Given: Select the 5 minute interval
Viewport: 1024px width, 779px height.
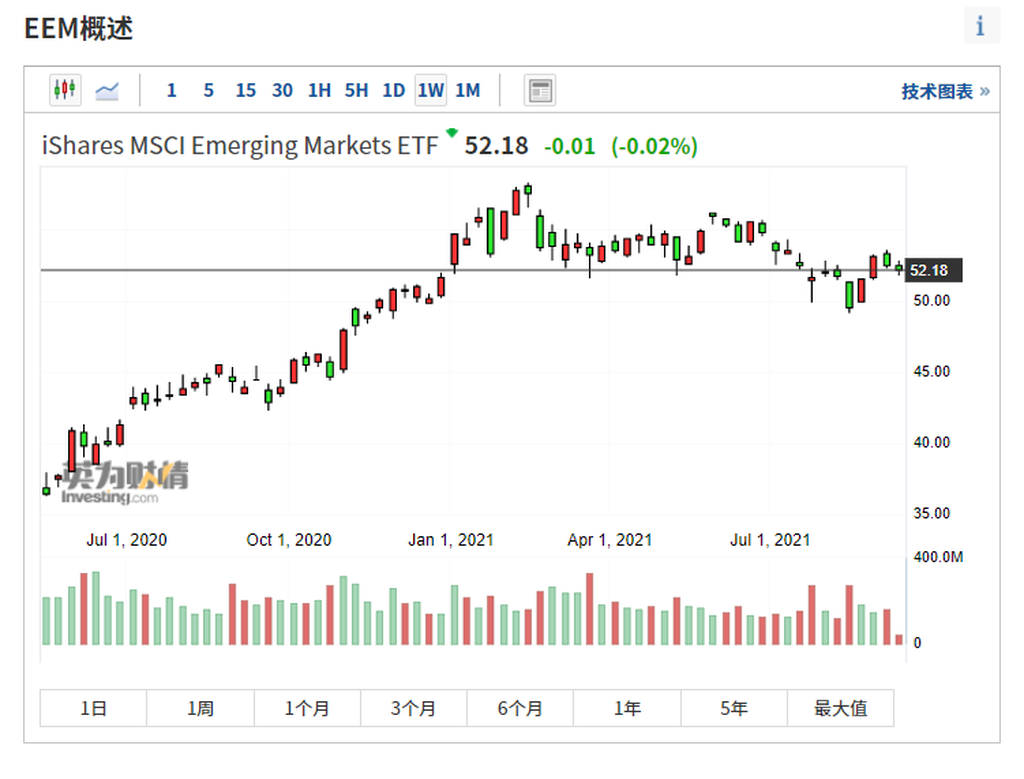Looking at the screenshot, I should (208, 90).
